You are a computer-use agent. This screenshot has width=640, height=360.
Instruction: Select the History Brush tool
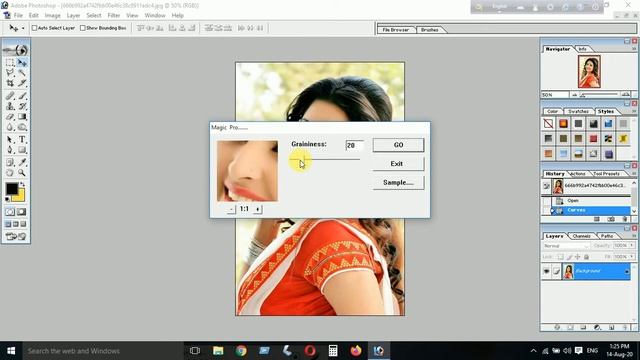pos(22,106)
